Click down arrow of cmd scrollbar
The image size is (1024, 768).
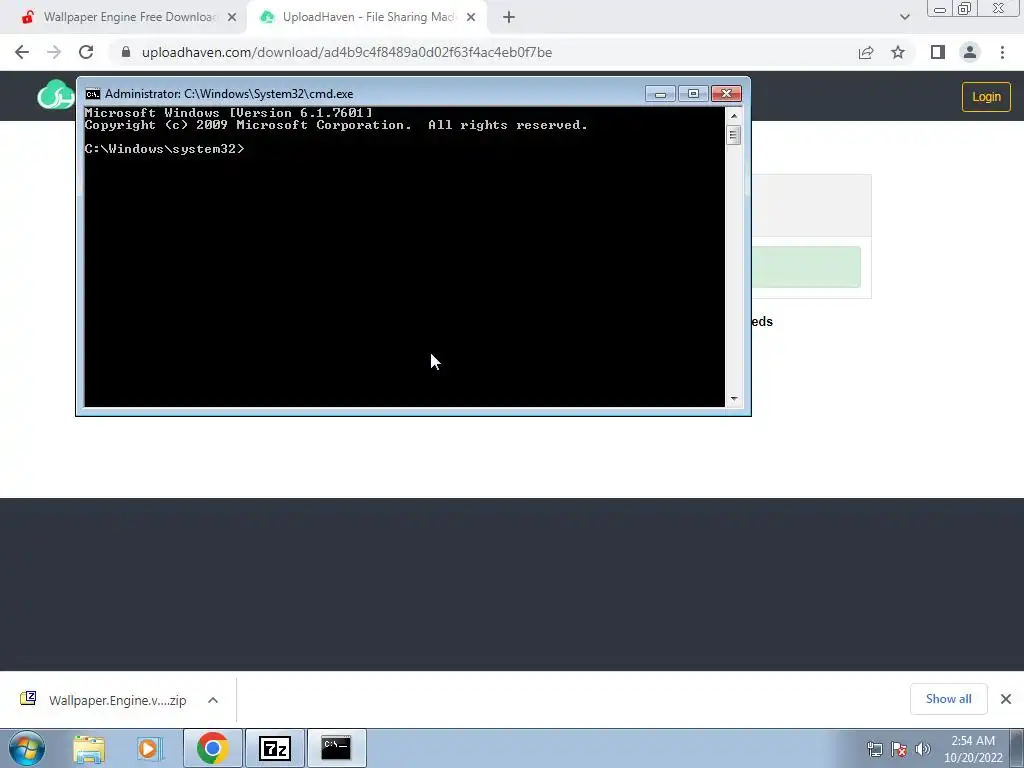click(733, 398)
